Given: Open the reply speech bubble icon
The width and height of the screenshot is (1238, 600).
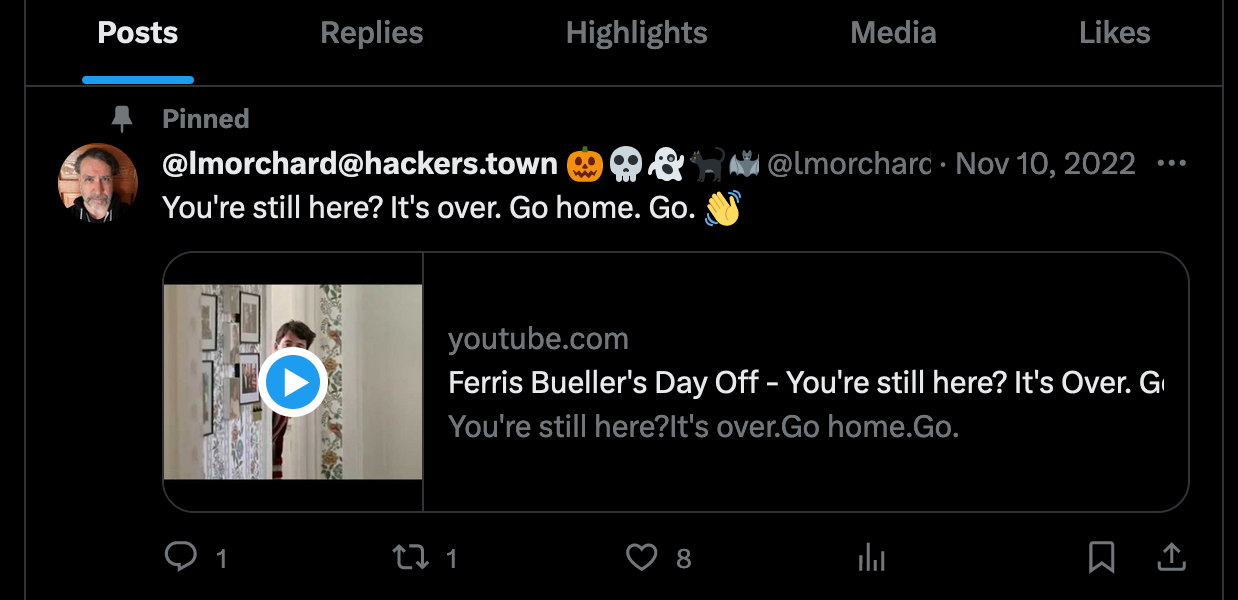Looking at the screenshot, I should click(181, 557).
